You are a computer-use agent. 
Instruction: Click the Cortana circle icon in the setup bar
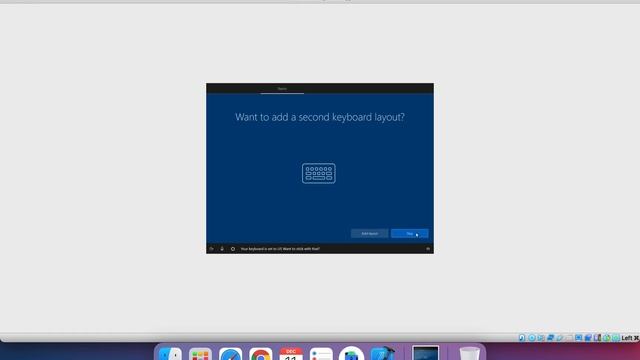(x=233, y=249)
